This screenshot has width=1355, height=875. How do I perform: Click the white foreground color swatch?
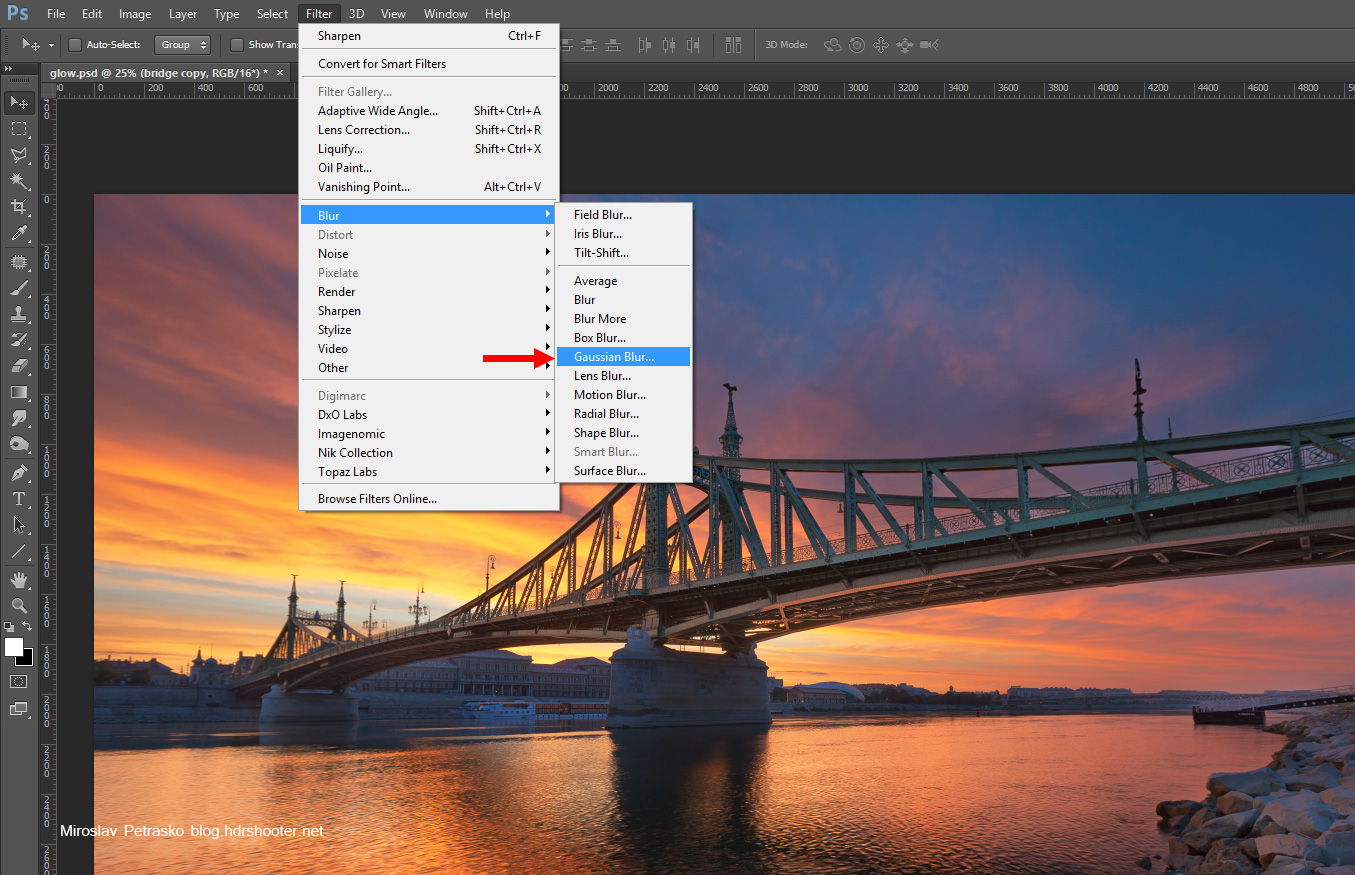[14, 647]
